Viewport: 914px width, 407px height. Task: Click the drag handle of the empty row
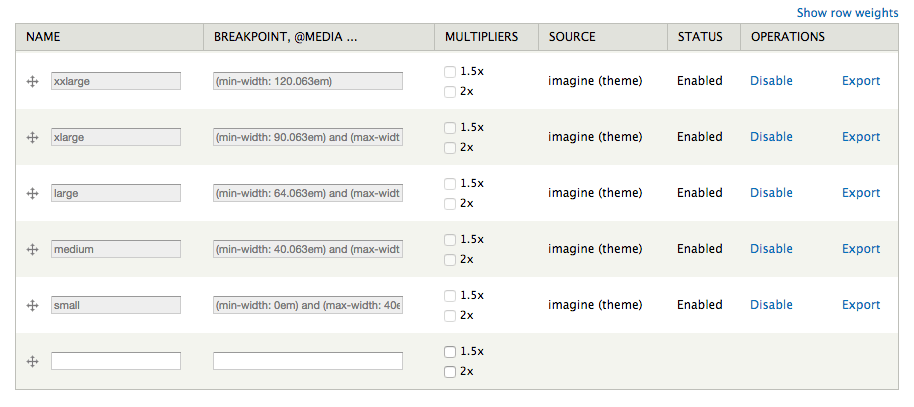click(33, 362)
